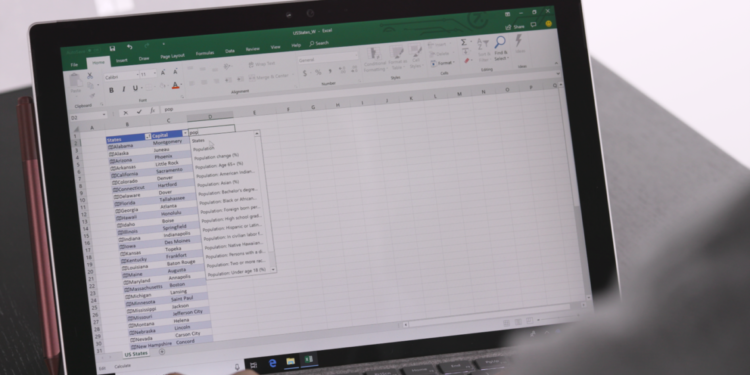Choose Population change (%) from the list
Image resolution: width=750 pixels, height=375 pixels.
click(217, 156)
